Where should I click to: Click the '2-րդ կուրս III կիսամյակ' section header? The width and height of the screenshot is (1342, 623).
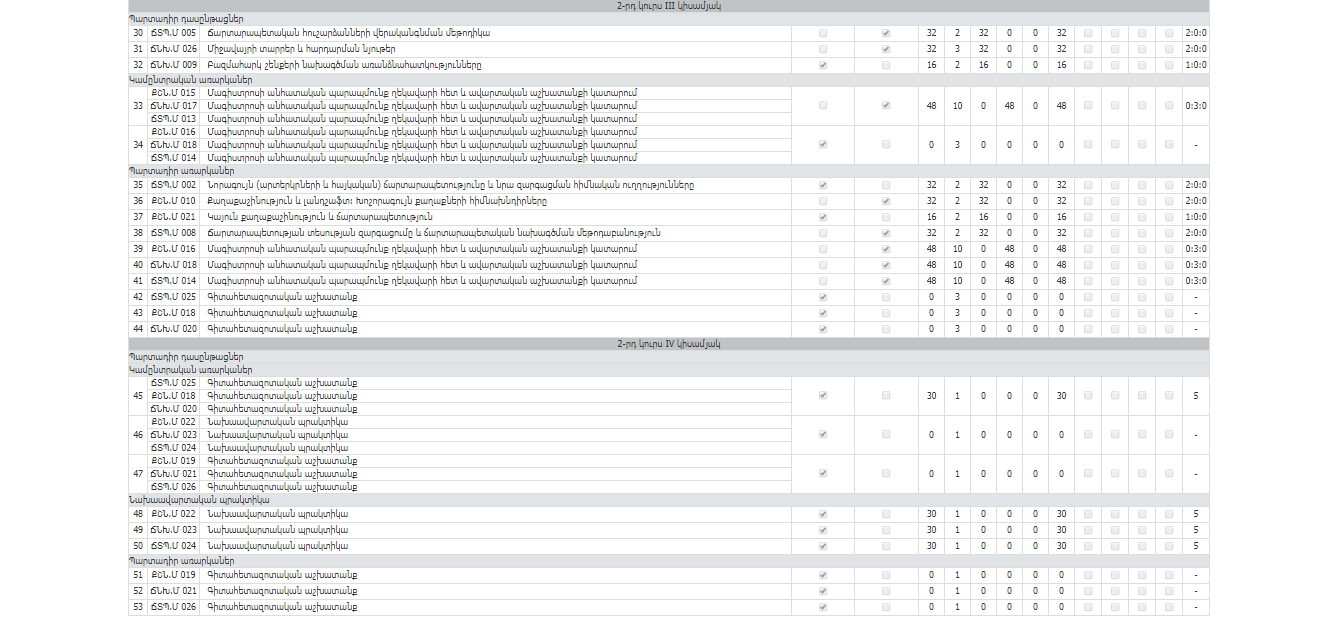pos(669,6)
